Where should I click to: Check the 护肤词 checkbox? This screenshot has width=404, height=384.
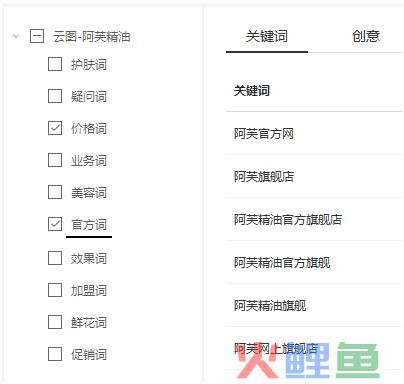pos(55,64)
